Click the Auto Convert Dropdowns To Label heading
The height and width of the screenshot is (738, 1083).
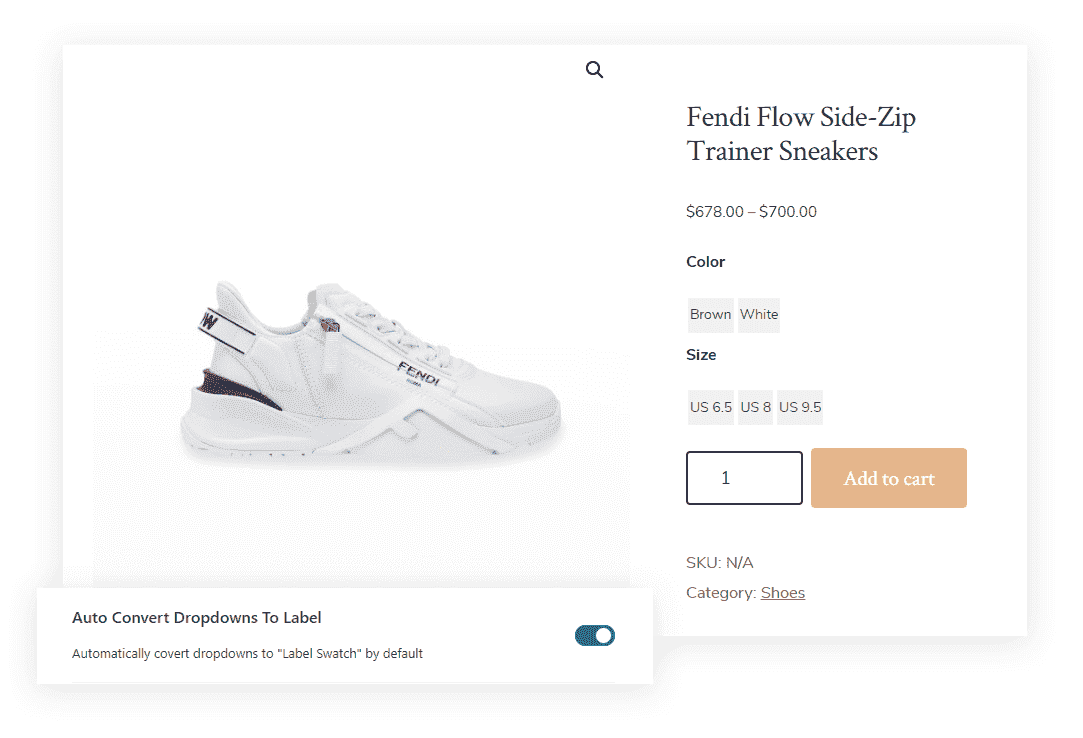tap(196, 618)
